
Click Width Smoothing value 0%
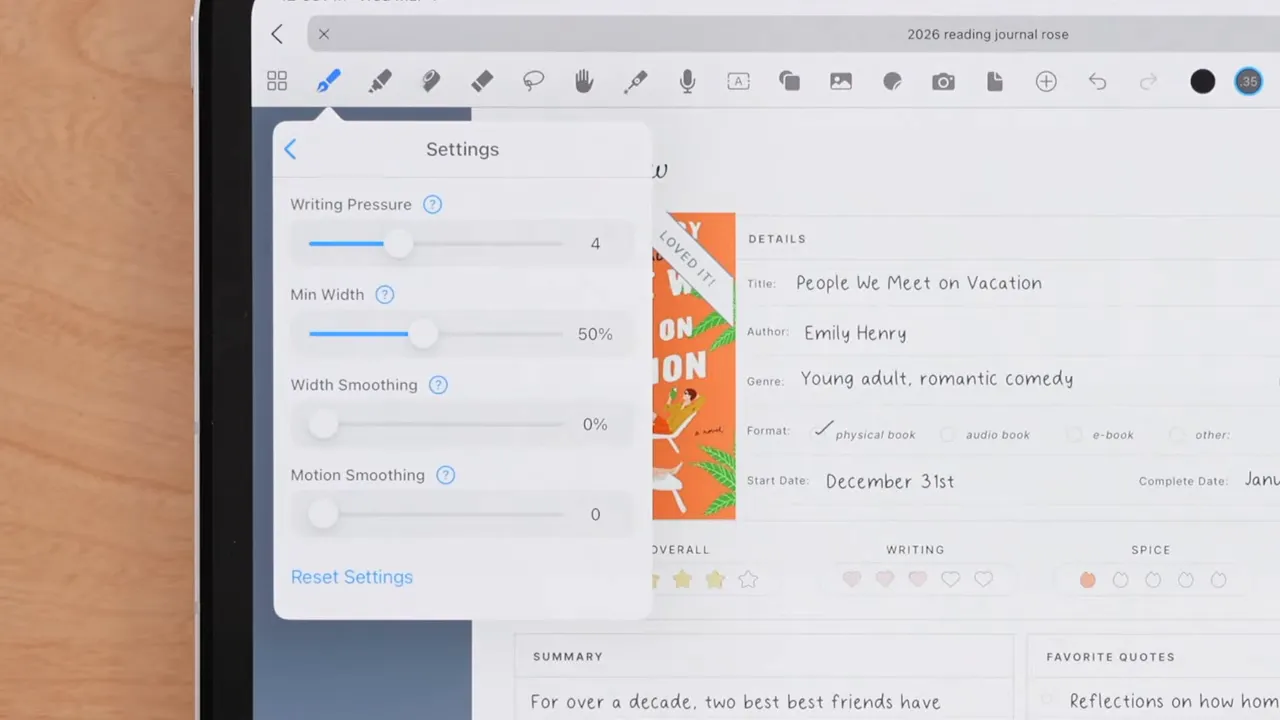(x=595, y=424)
